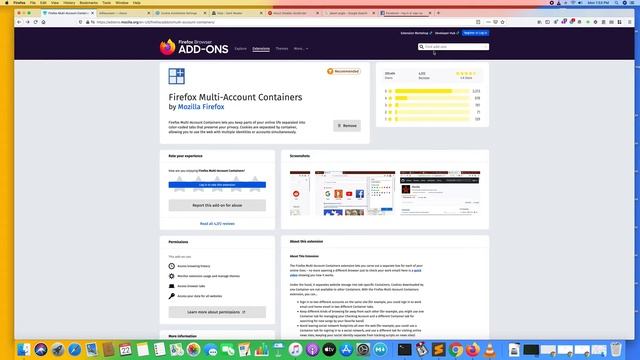Open the Bookmarks menu in menu bar

tap(89, 2)
